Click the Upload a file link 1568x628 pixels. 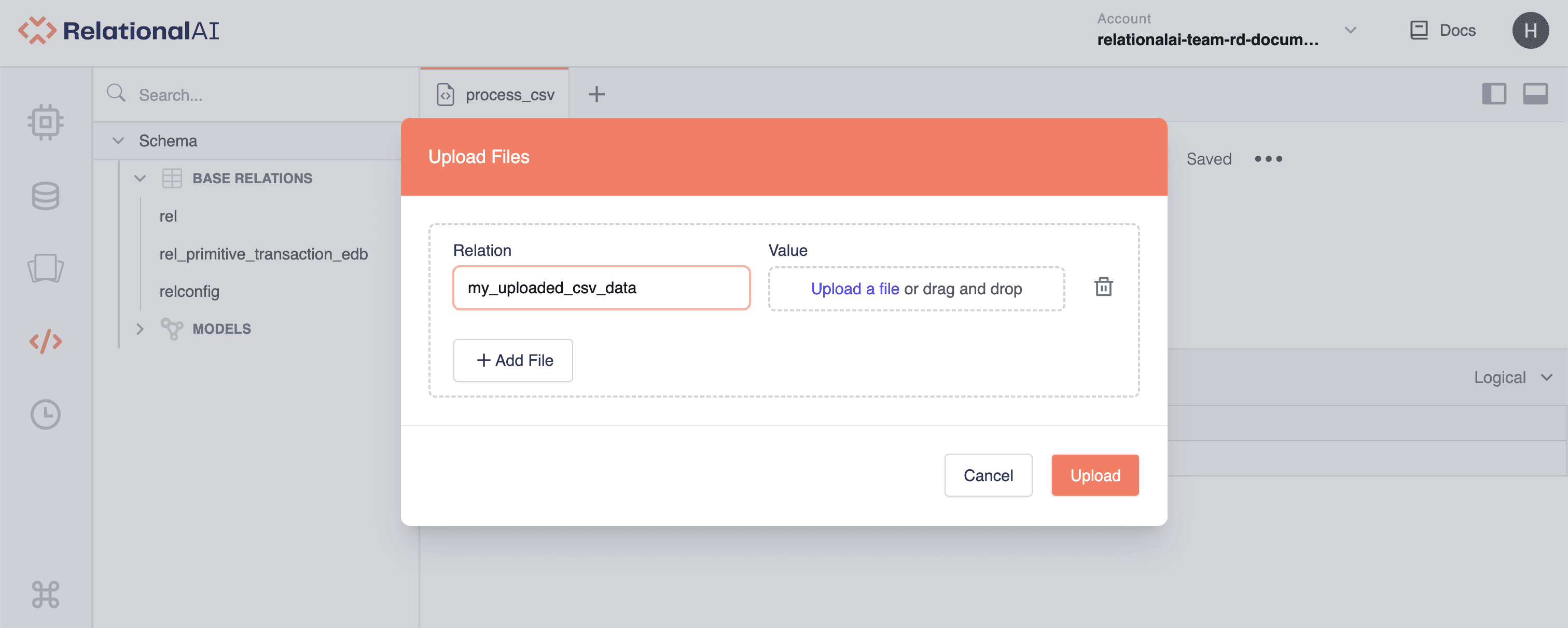click(855, 289)
